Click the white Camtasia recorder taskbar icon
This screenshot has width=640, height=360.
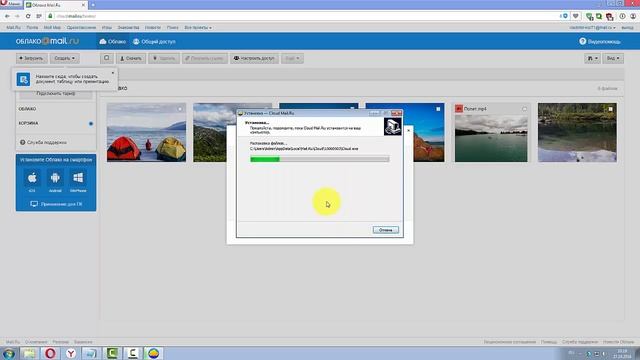click(133, 353)
